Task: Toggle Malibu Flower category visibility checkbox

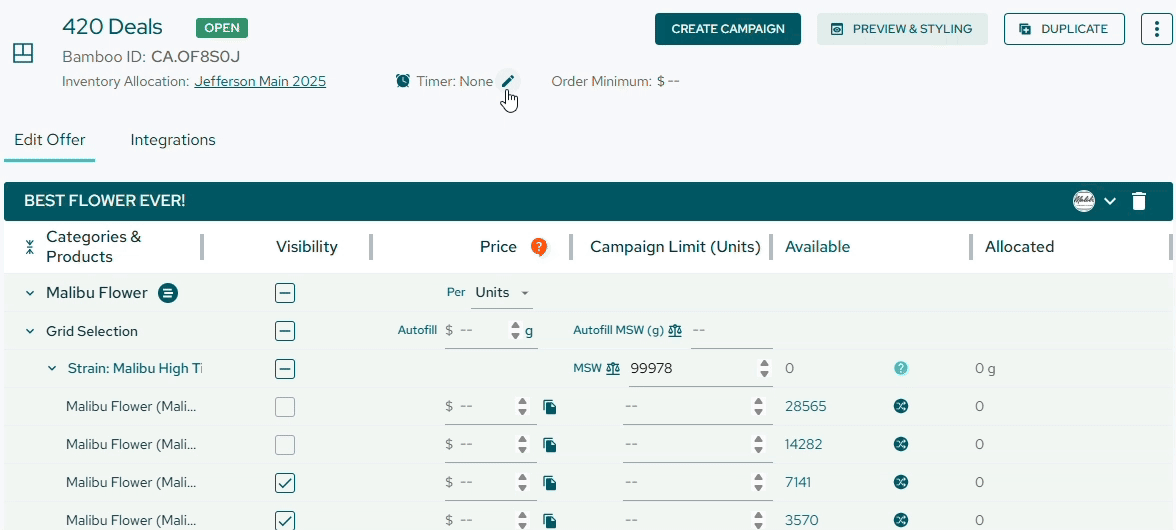Action: pyautogui.click(x=285, y=293)
